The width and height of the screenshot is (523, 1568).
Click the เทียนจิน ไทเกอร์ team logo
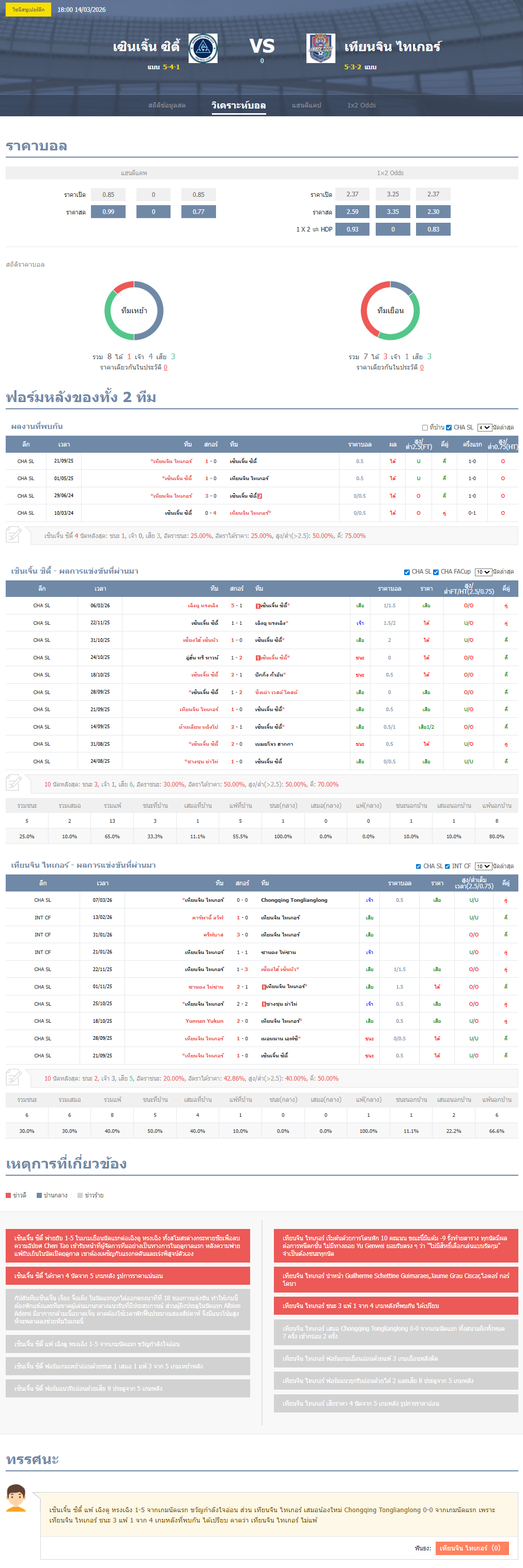click(x=320, y=49)
